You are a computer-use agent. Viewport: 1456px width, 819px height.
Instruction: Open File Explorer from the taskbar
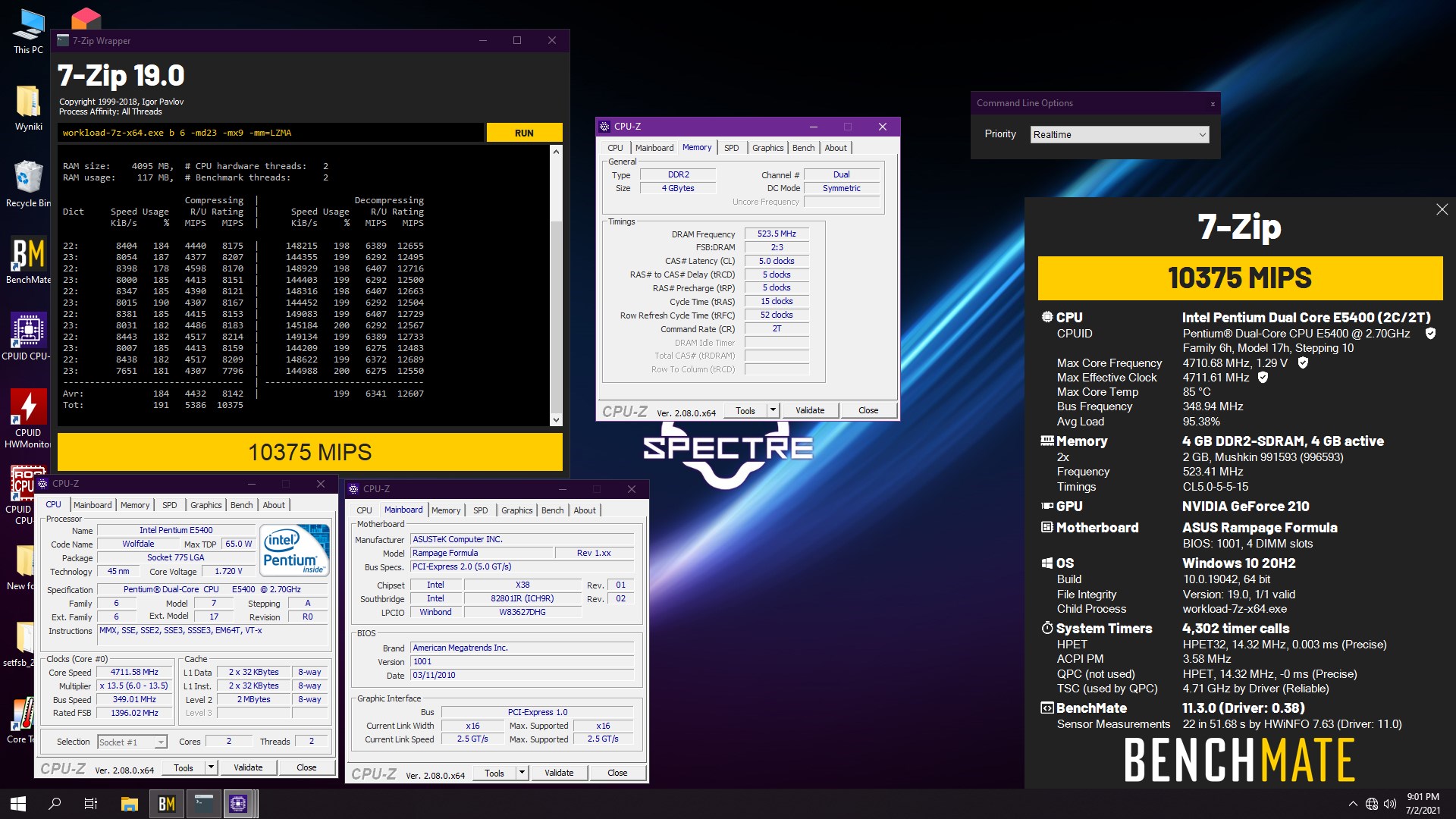point(130,804)
